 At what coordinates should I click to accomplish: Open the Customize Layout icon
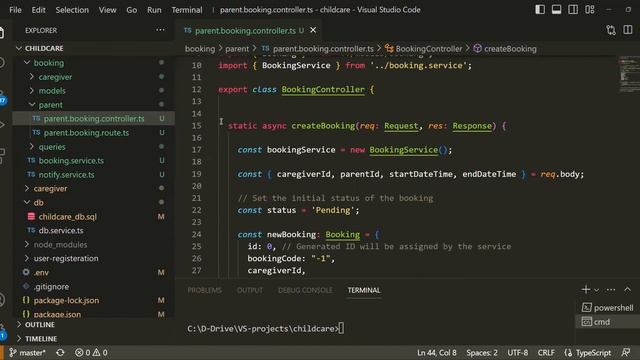[x=590, y=9]
